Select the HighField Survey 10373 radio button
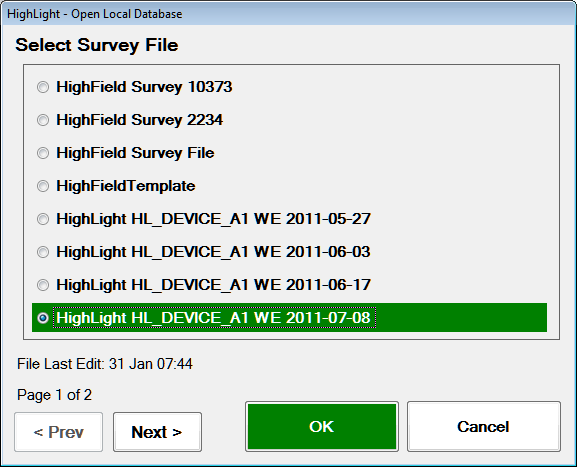Screen dimensions: 577x467 43,87
